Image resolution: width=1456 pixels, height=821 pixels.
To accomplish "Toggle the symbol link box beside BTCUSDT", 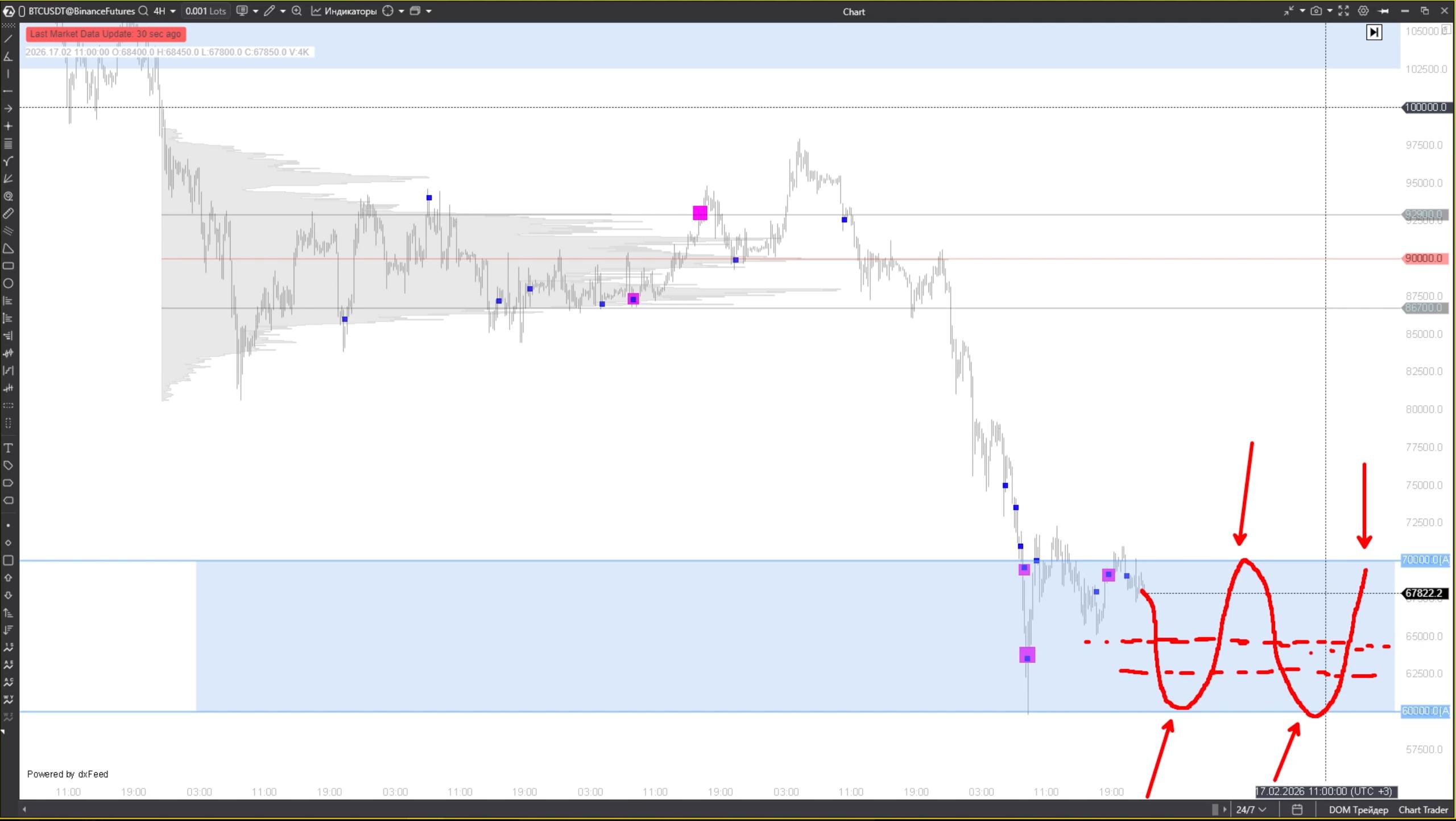I will [22, 11].
